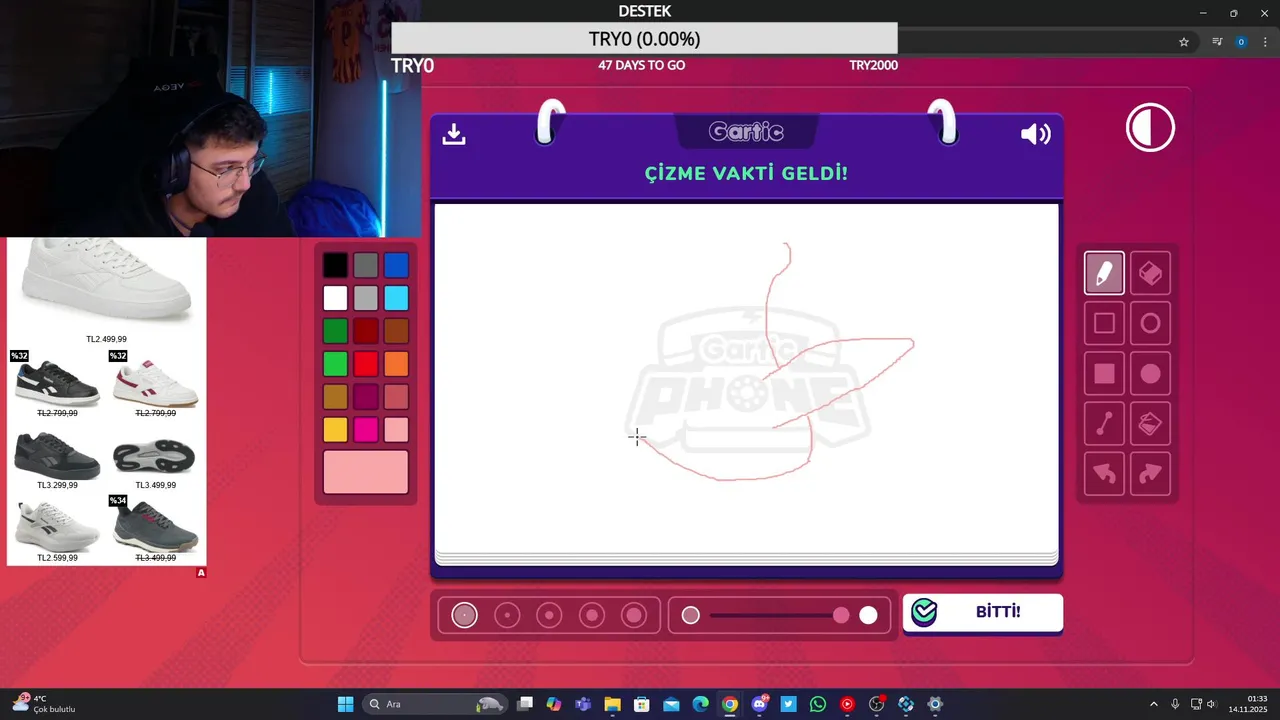The height and width of the screenshot is (720, 1280).
Task: Open Discord from the taskbar
Action: (760, 704)
